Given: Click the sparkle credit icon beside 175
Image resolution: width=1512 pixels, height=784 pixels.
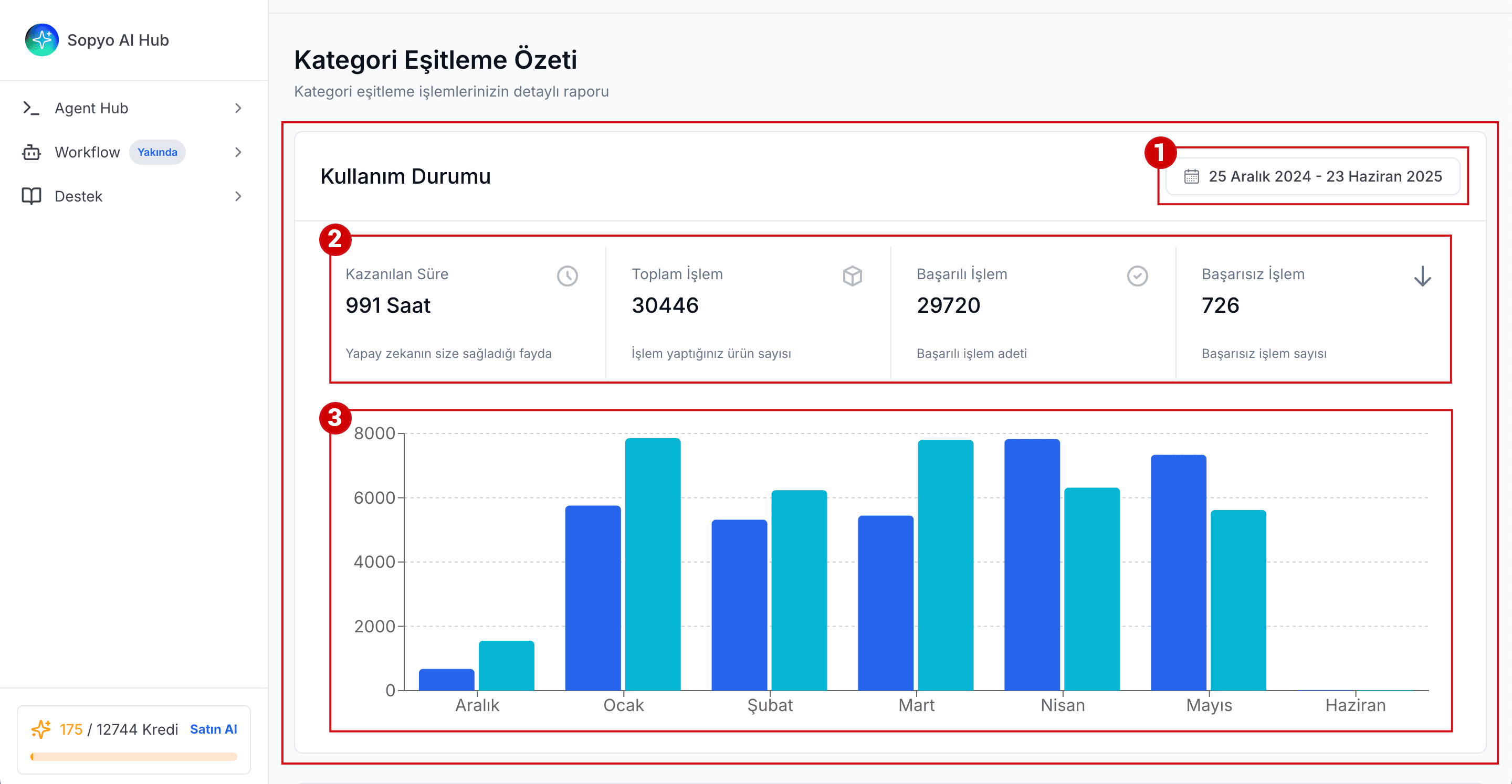Looking at the screenshot, I should click(41, 729).
